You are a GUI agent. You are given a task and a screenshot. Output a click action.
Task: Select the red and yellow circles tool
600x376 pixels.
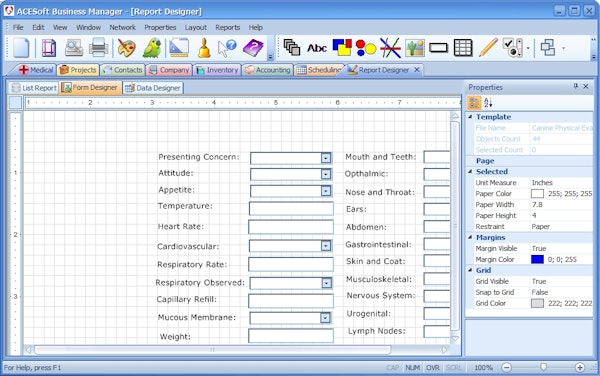(x=366, y=48)
